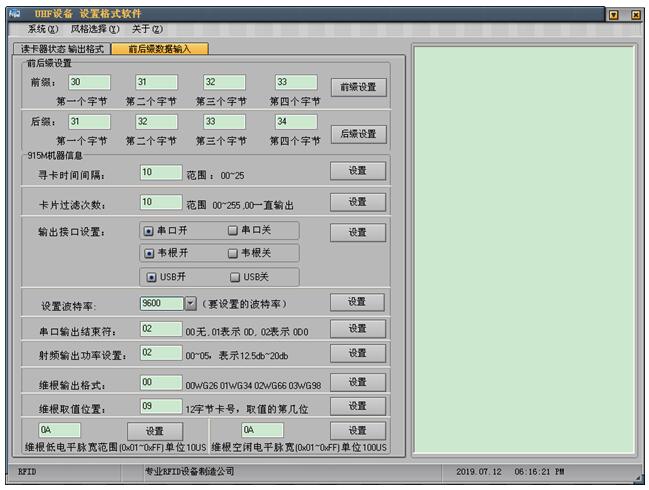Viewport: 649px width, 490px height.
Task: Minimize the window using title bar button
Action: [613, 15]
